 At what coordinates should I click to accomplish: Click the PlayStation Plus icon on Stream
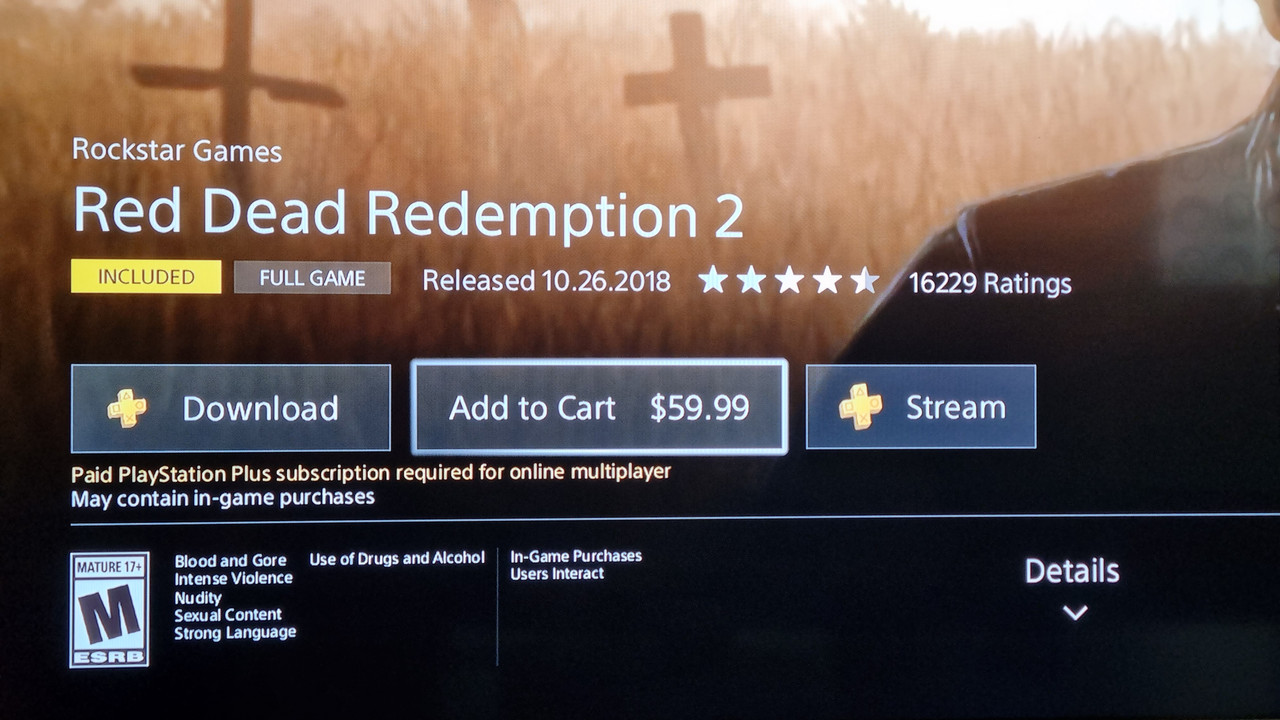pos(860,407)
